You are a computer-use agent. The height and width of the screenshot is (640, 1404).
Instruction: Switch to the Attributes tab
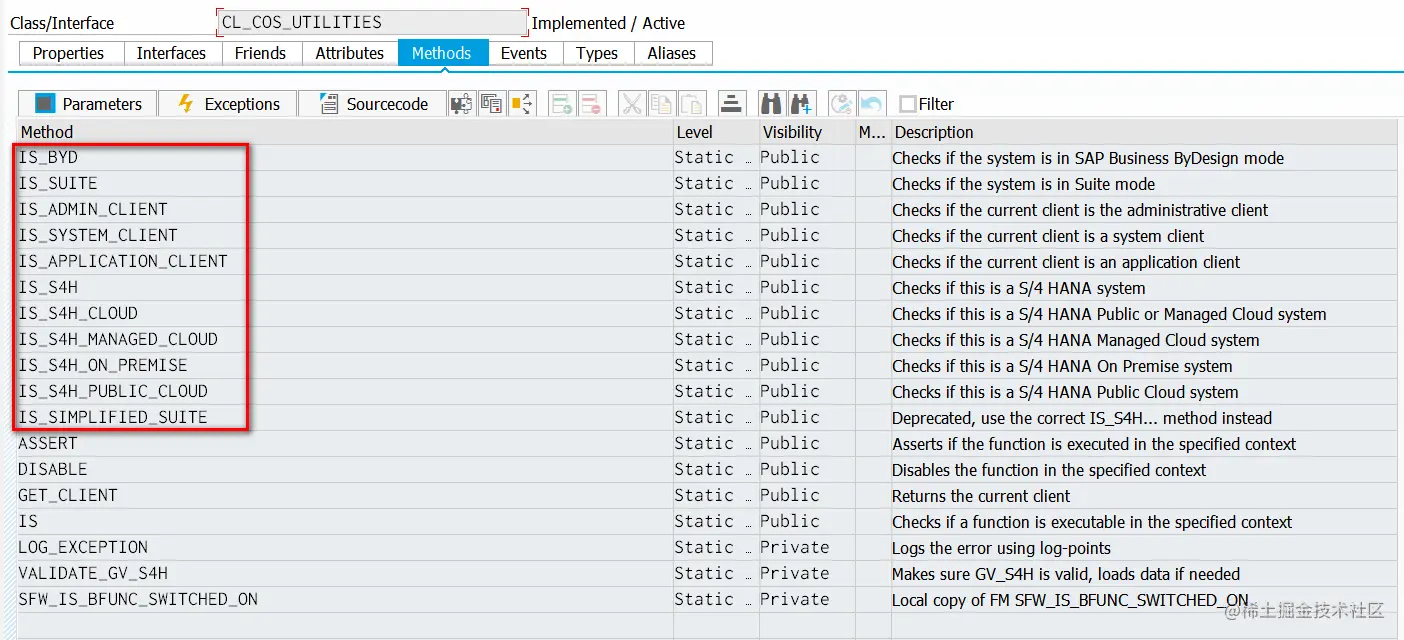pyautogui.click(x=350, y=53)
